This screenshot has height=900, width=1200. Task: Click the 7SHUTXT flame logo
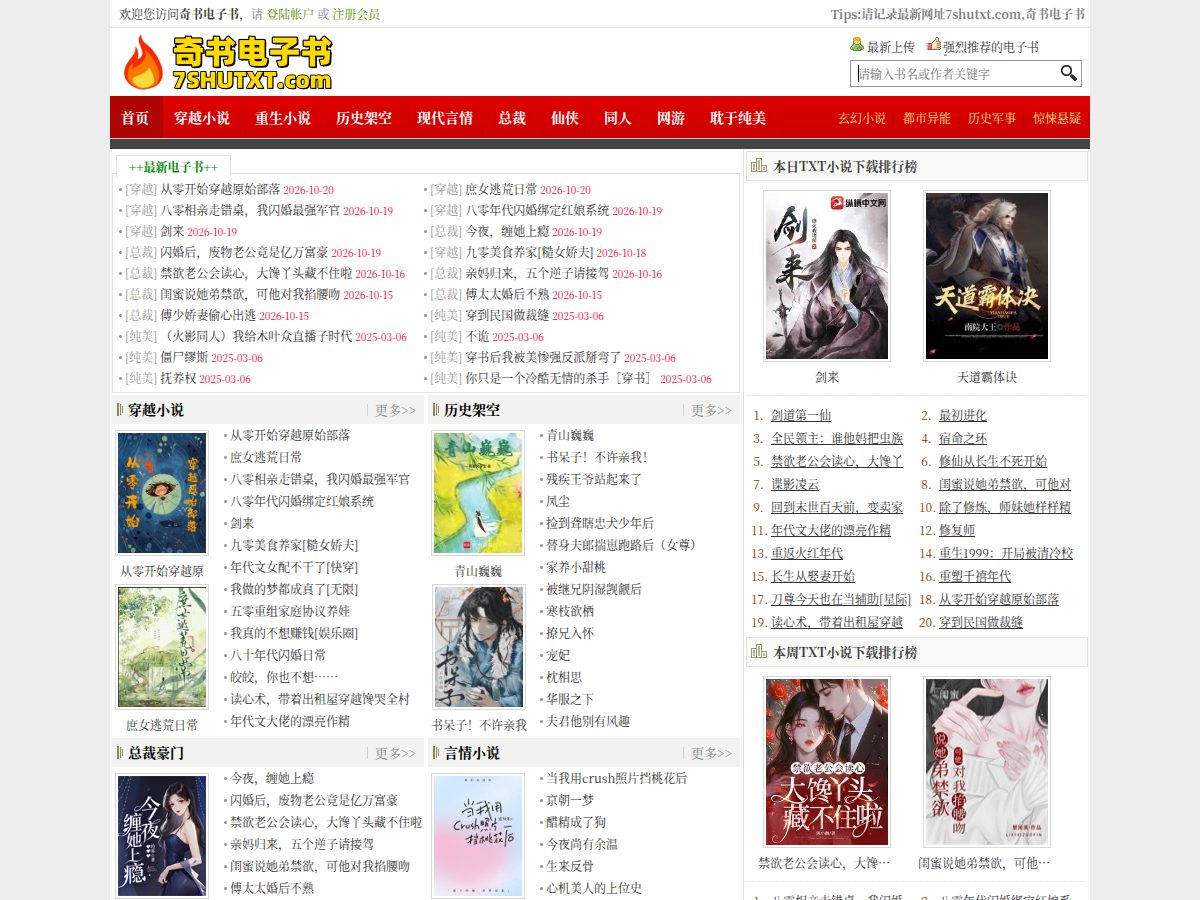(228, 64)
